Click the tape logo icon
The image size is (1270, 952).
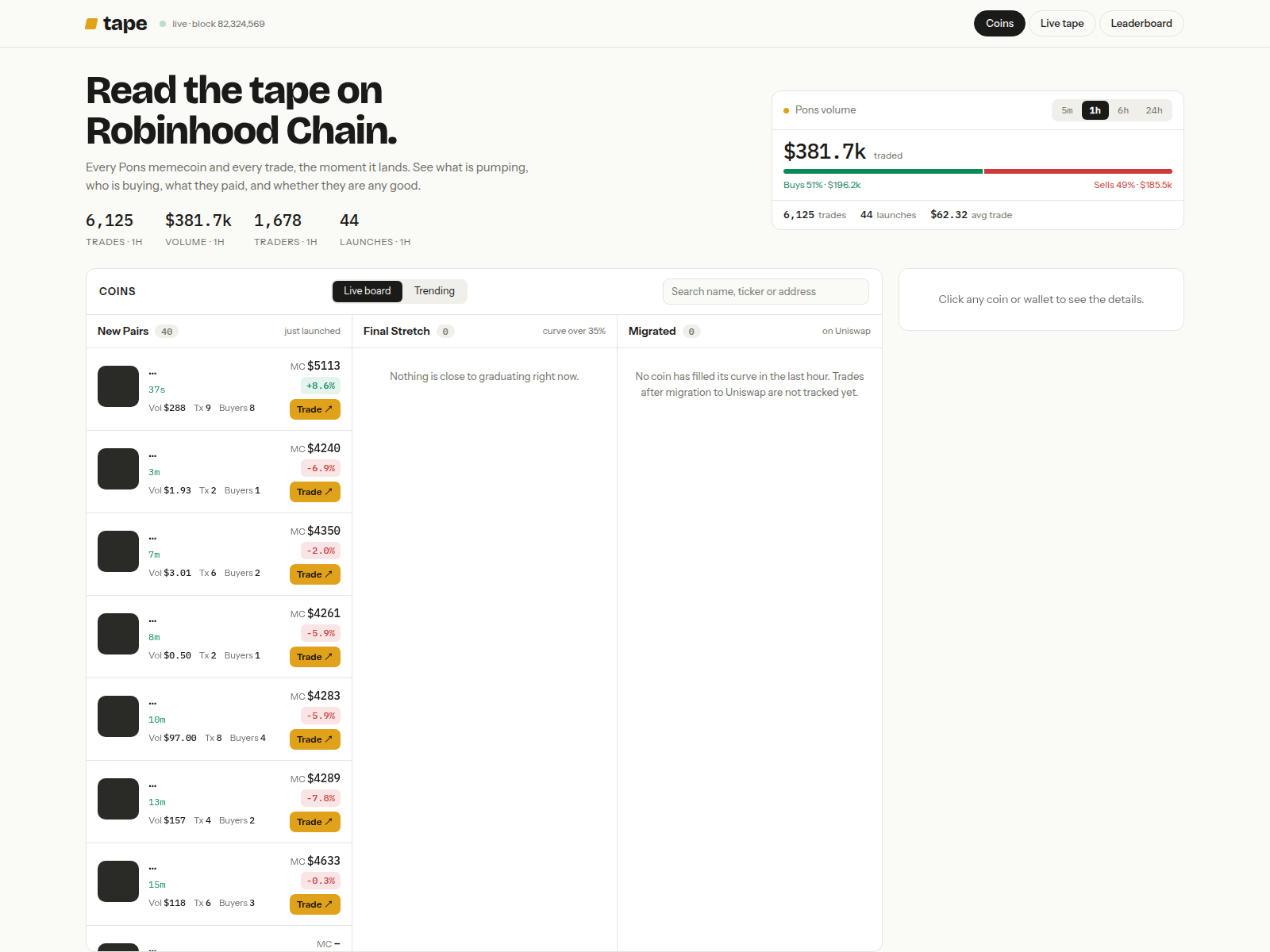tap(91, 24)
